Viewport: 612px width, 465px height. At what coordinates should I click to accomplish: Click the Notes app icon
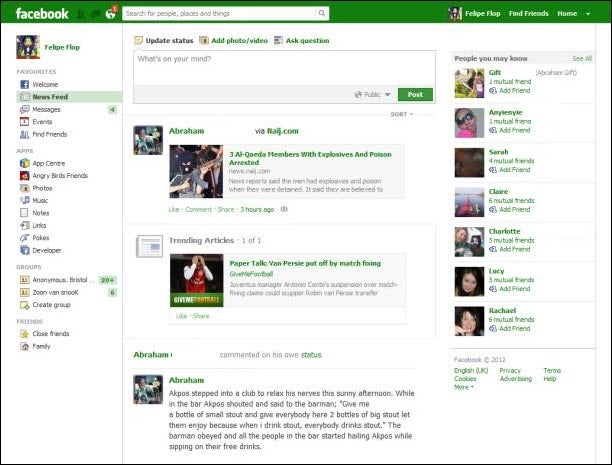25,213
